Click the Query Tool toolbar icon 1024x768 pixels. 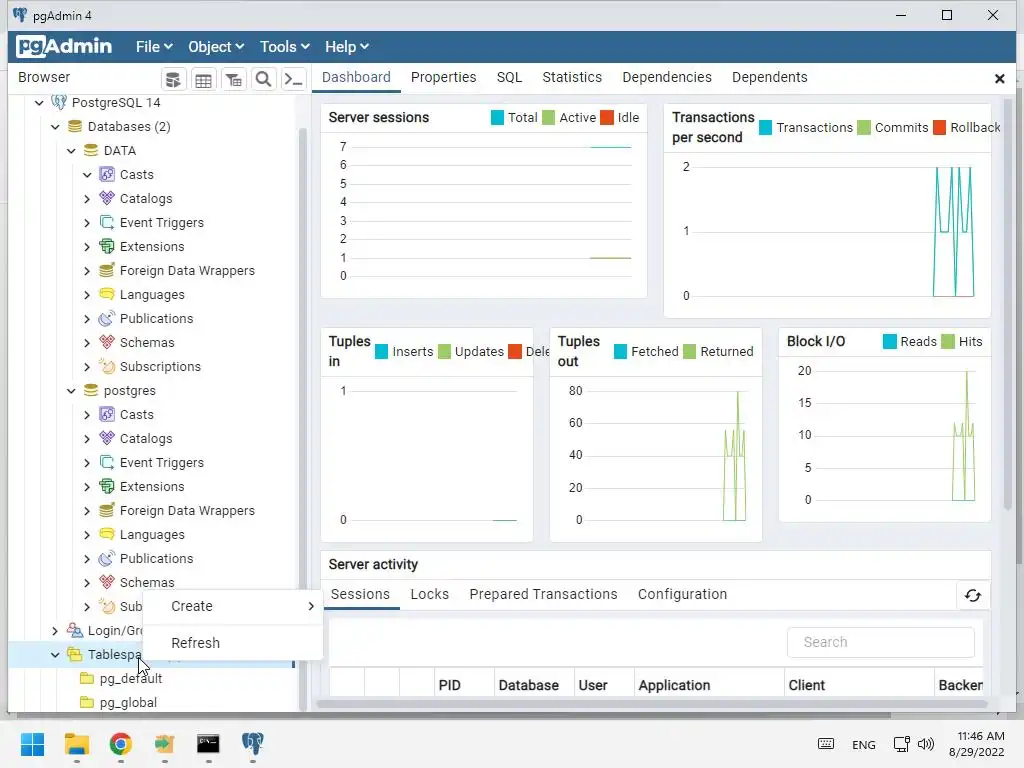173,80
